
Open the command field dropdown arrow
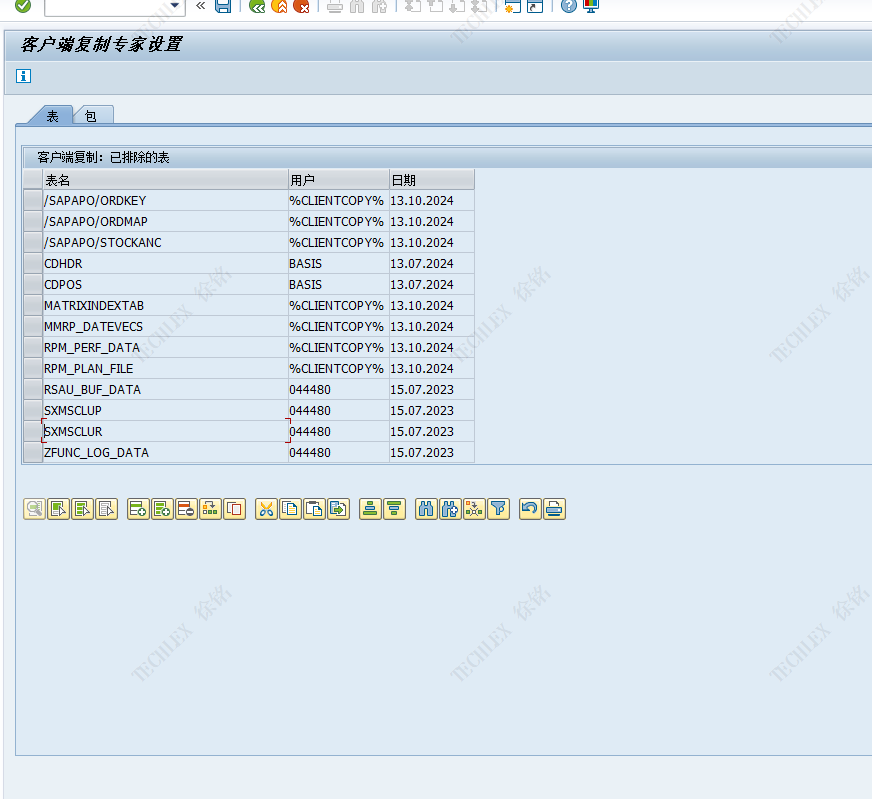click(x=176, y=6)
